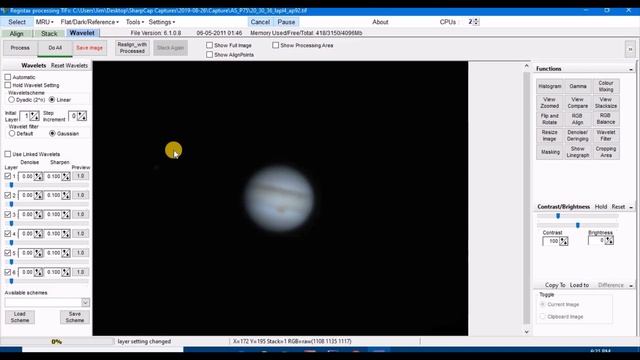640x360 pixels.
Task: Select Gaussian wavelet filter radio button
Action: pyautogui.click(x=52, y=133)
